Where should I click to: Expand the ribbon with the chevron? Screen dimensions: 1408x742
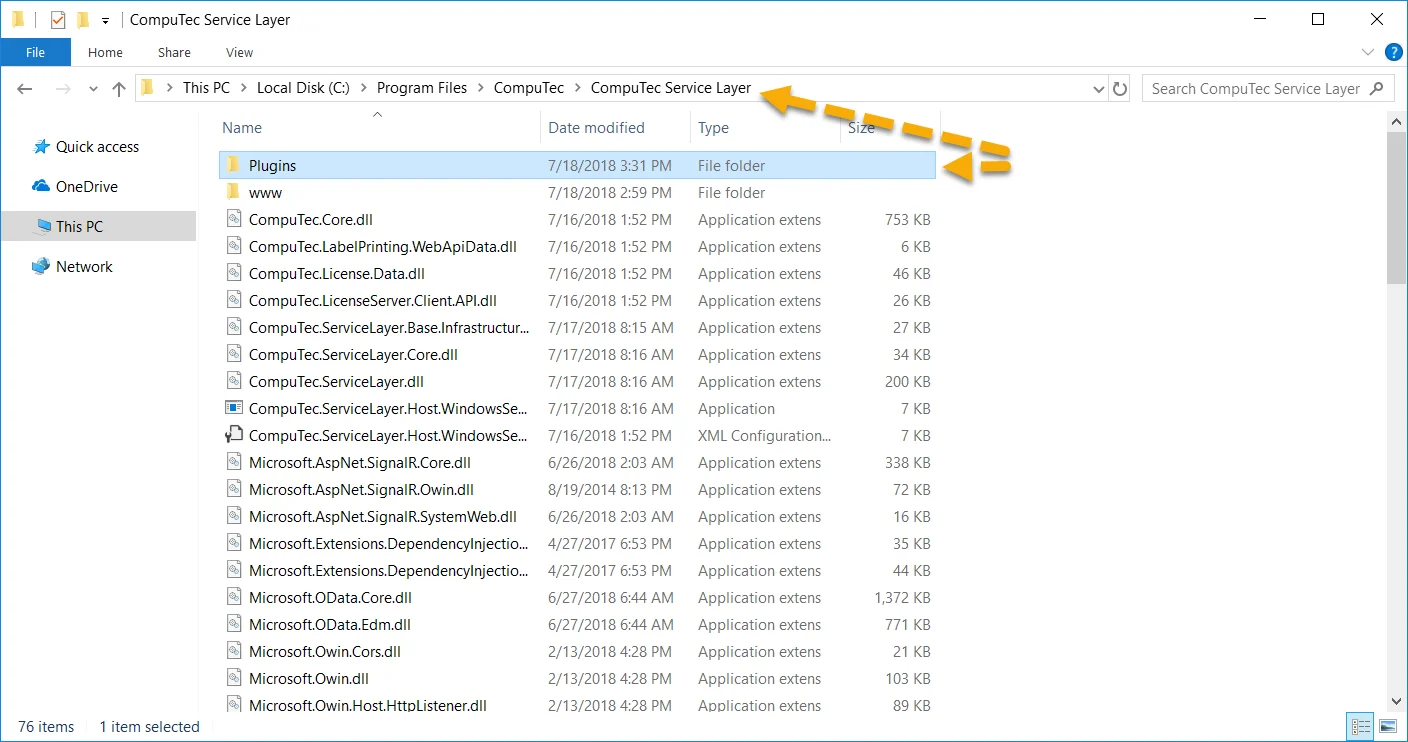pos(1367,52)
